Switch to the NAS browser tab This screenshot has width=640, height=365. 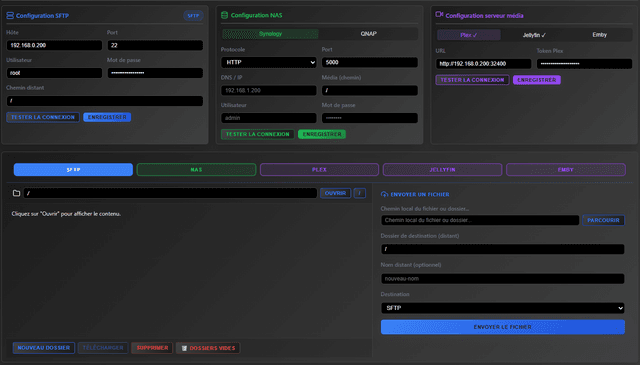click(196, 169)
